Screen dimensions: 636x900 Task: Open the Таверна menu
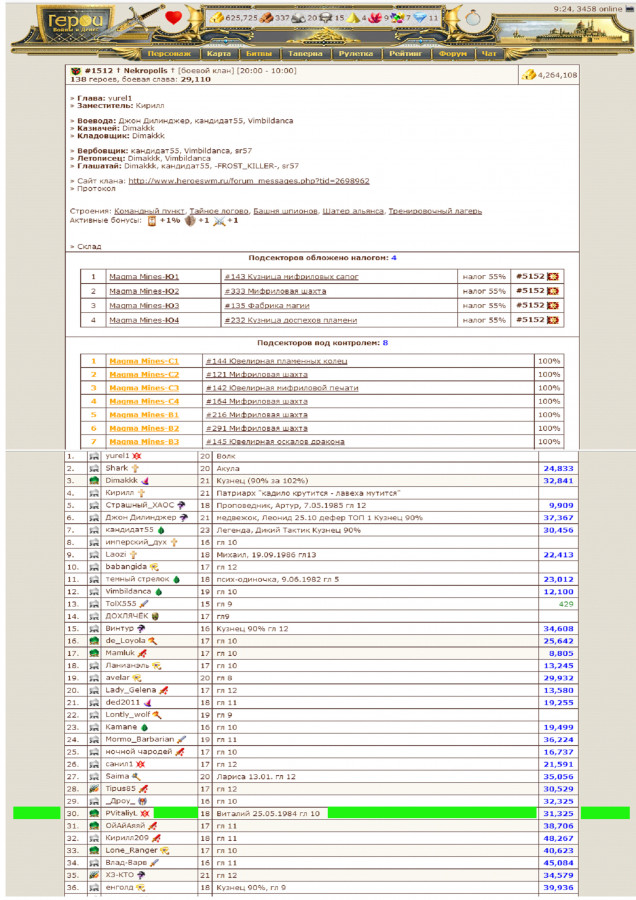pos(305,53)
